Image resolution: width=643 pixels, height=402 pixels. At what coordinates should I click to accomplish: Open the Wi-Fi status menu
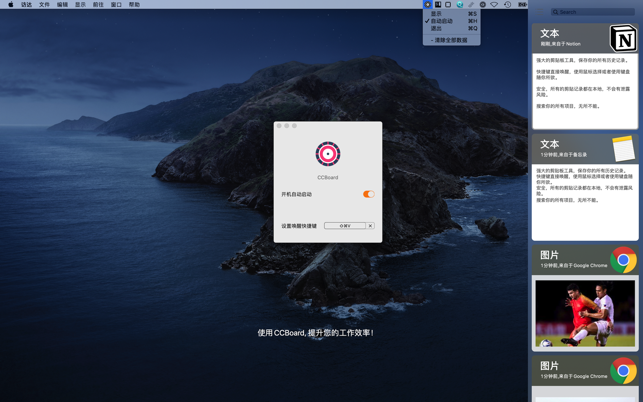[494, 5]
